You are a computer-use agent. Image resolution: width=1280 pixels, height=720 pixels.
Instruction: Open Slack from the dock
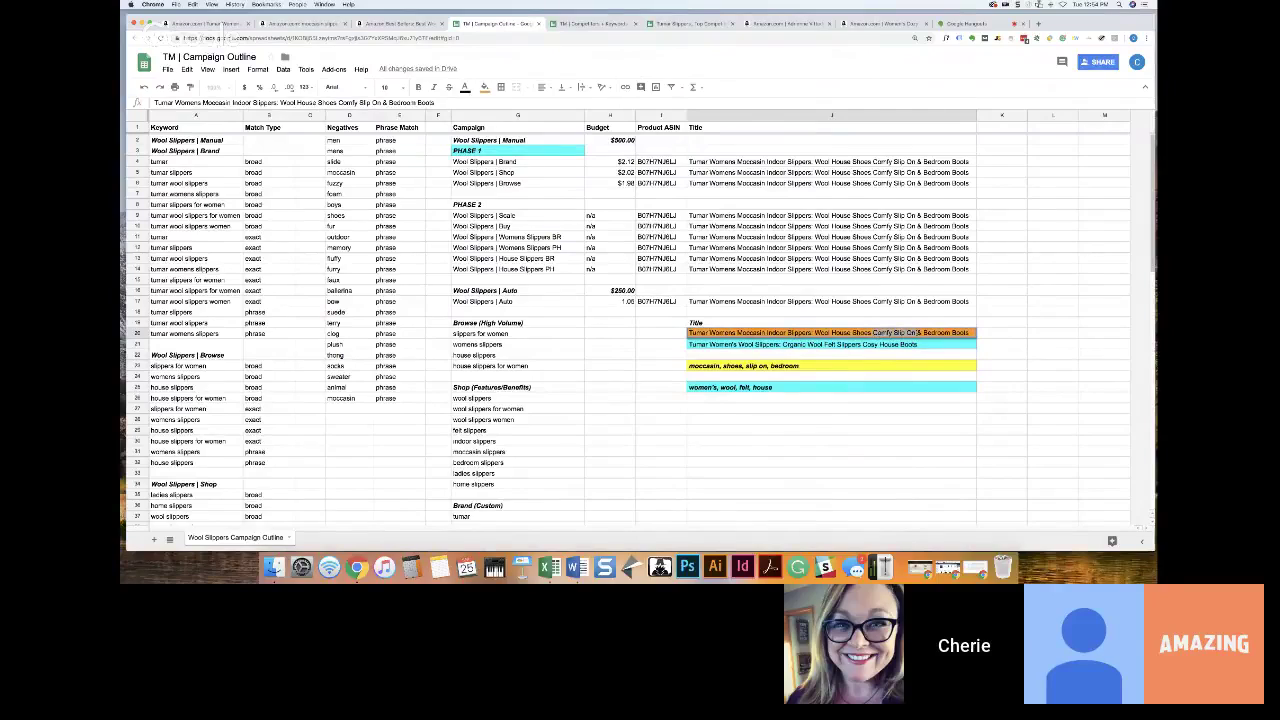pyautogui.click(x=825, y=568)
